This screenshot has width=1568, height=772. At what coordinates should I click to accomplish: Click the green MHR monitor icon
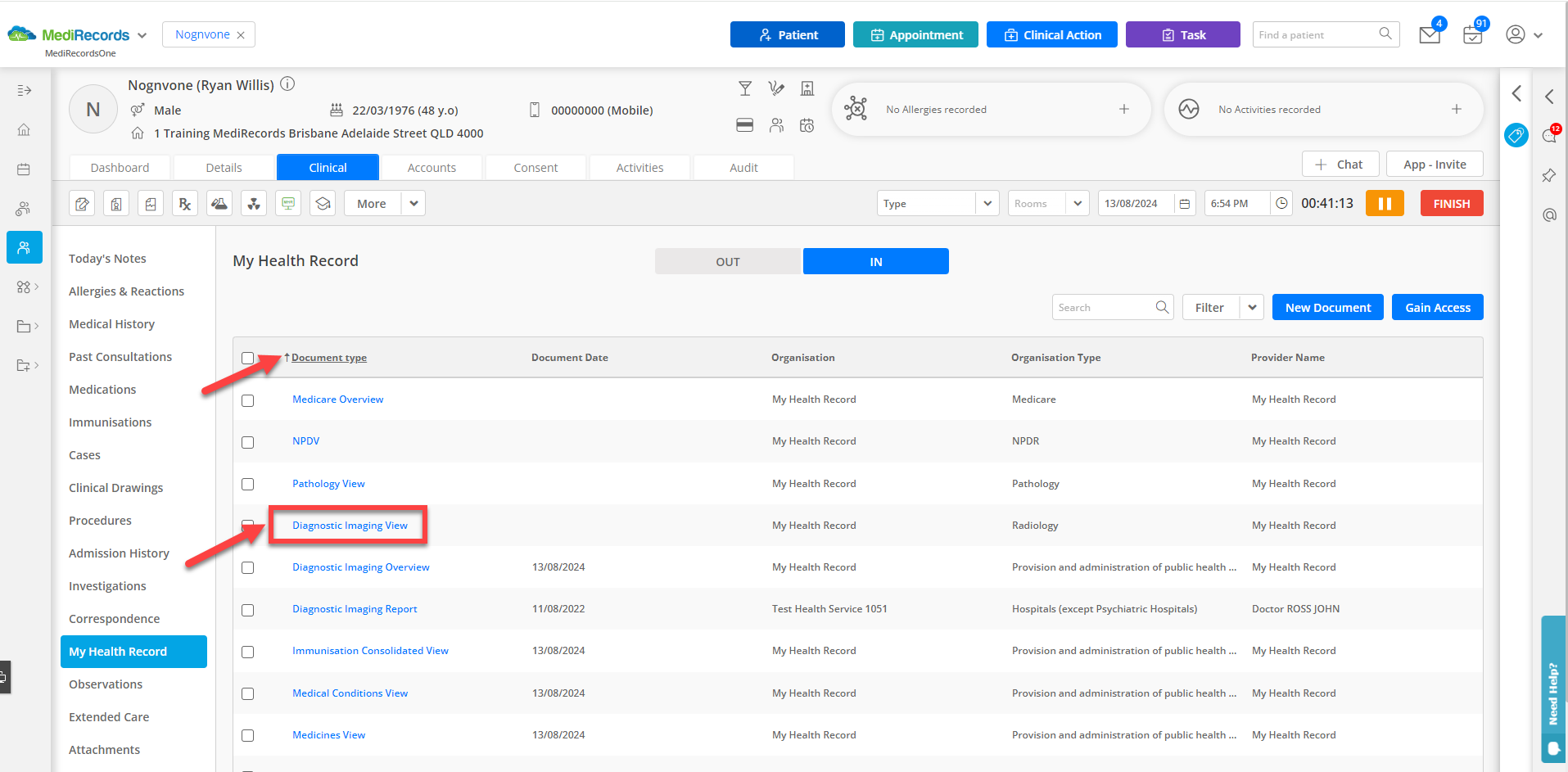(288, 204)
